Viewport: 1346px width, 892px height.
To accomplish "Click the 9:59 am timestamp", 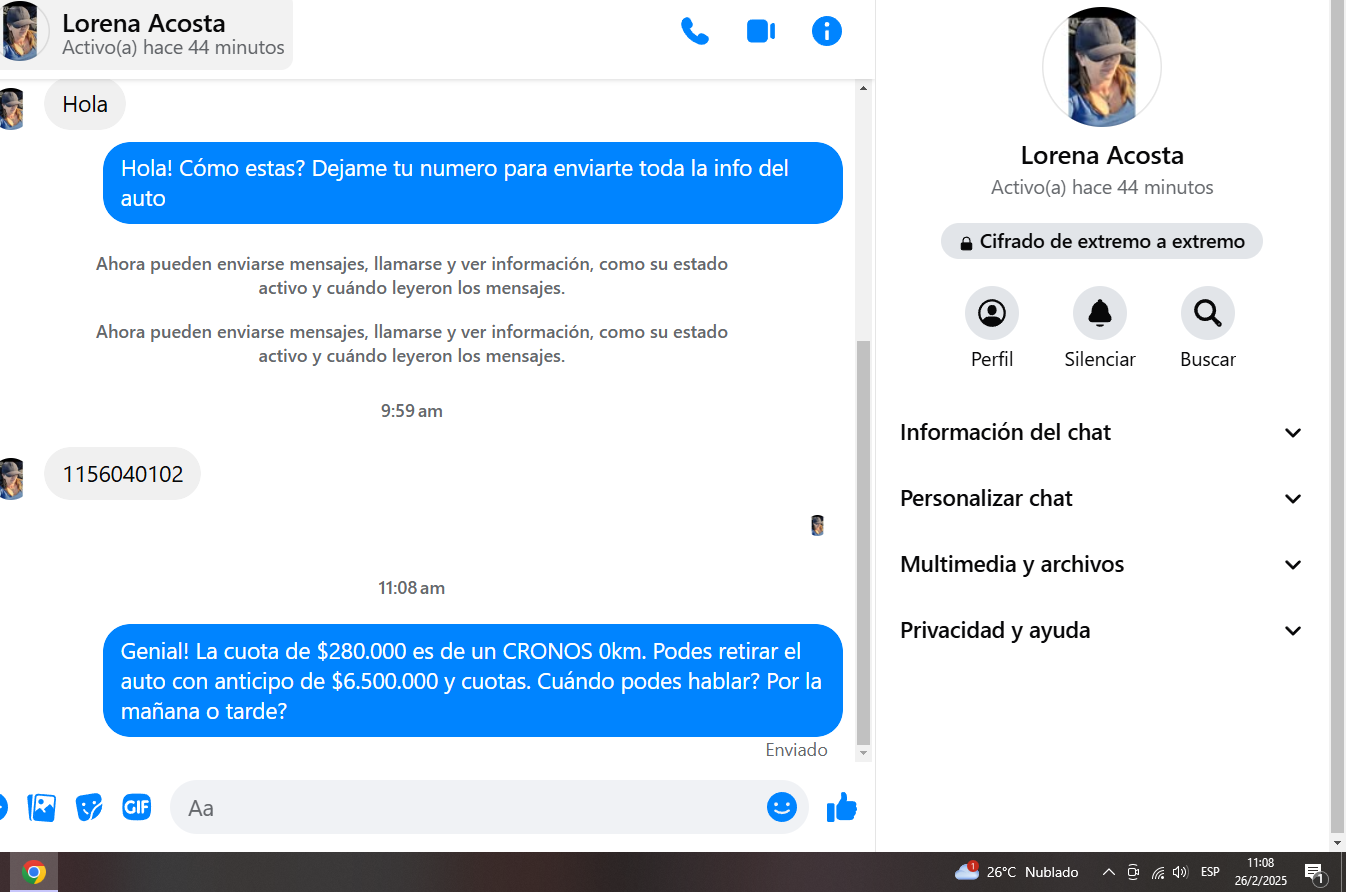I will tap(412, 411).
